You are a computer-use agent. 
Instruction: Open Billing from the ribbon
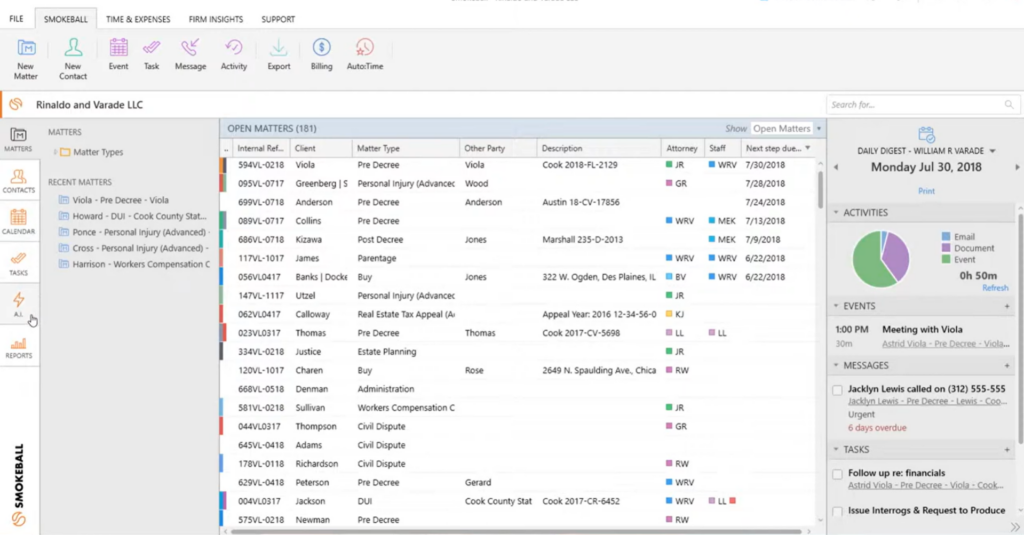321,54
